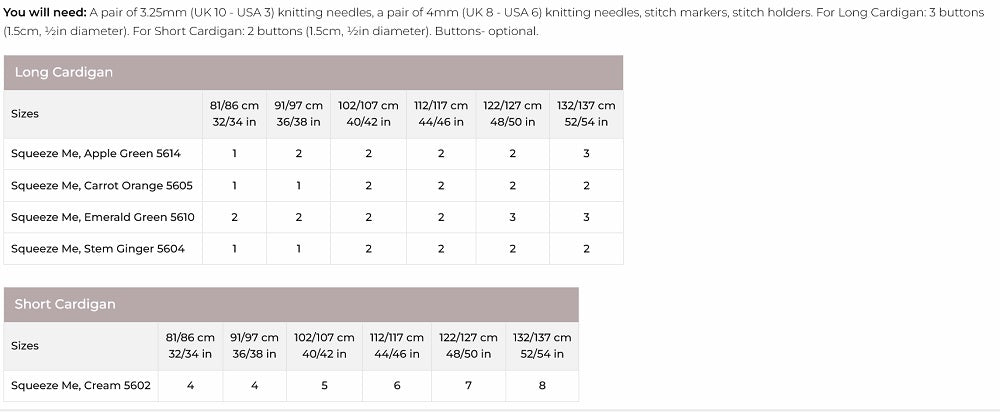
Task: Click the 122/127 cm header in the Short Cardigan table
Action: 468,346
